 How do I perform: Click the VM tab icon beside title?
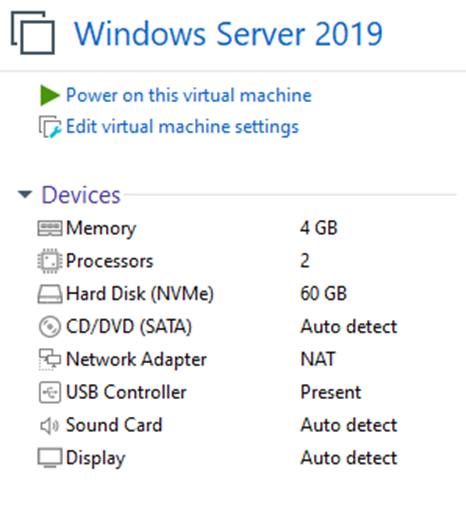(33, 33)
